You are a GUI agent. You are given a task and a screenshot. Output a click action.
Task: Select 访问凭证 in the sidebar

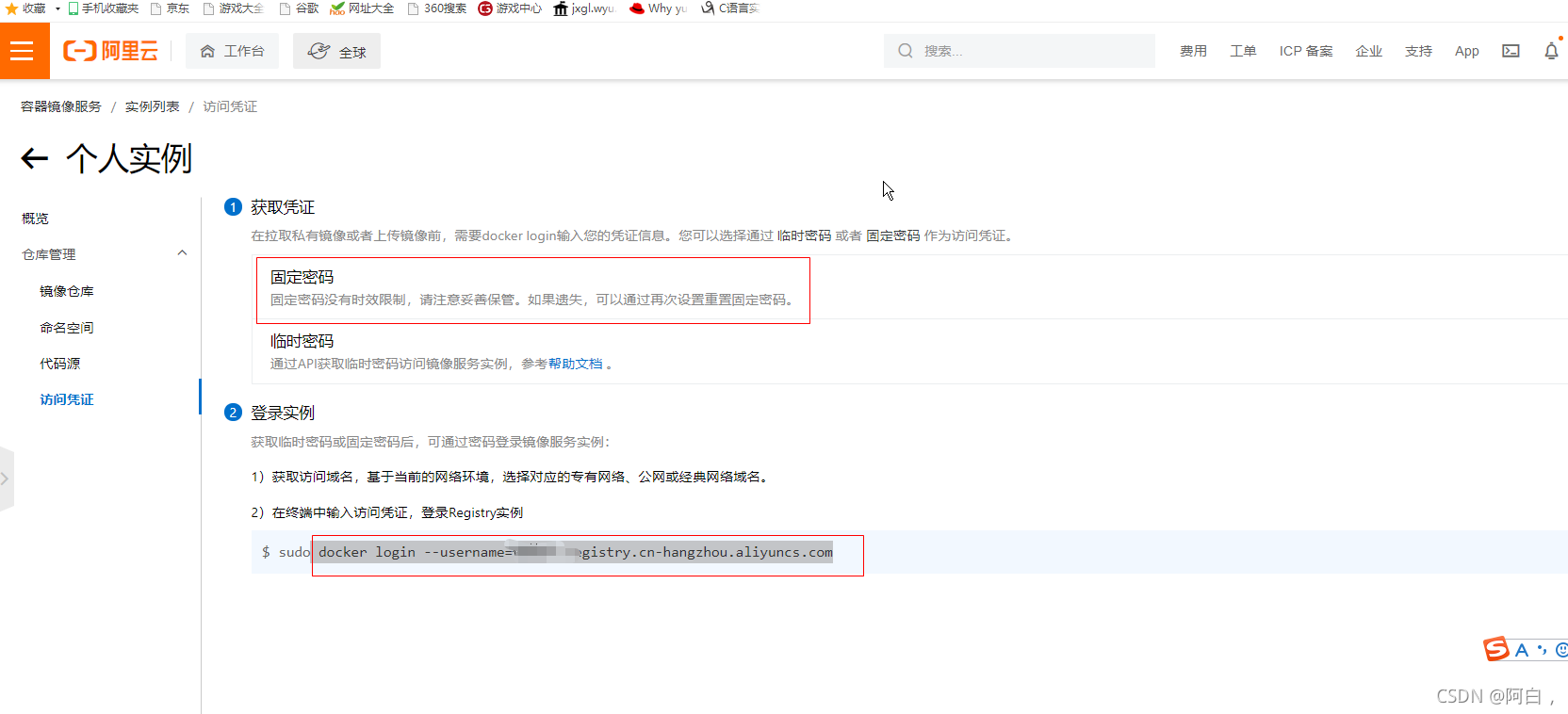(67, 399)
